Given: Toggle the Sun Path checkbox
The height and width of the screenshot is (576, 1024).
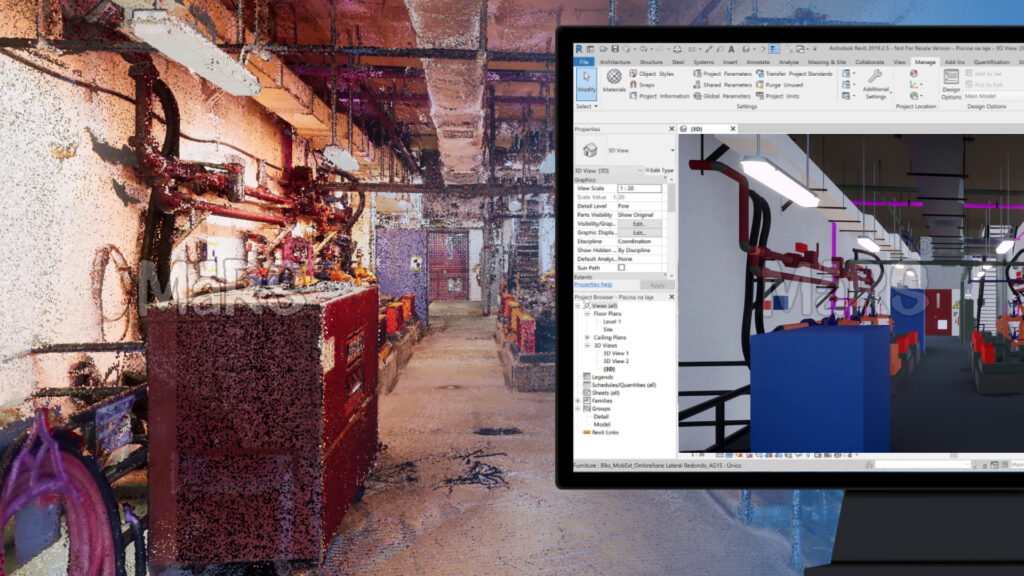Looking at the screenshot, I should [621, 268].
